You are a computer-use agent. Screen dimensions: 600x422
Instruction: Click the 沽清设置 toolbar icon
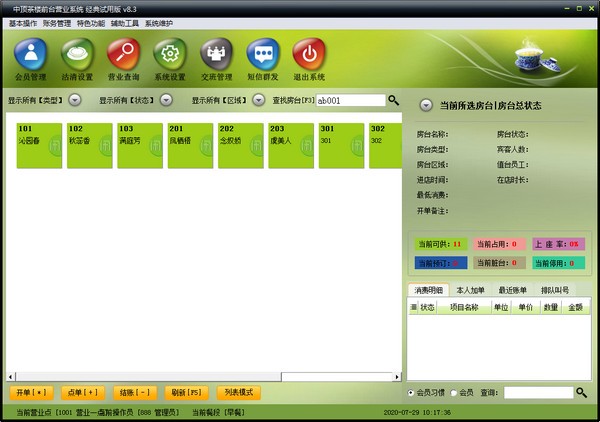point(78,58)
